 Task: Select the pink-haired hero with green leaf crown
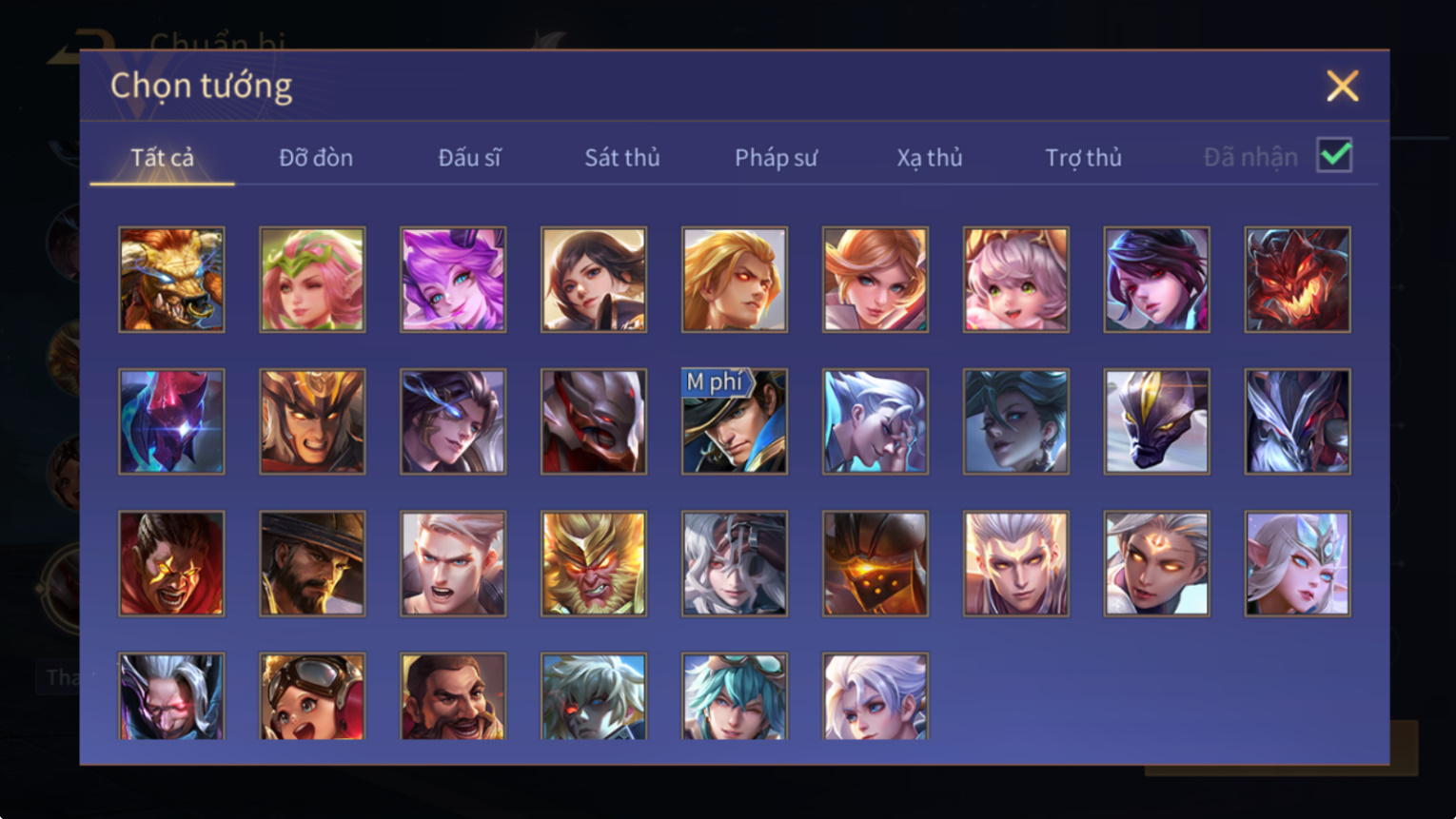[312, 280]
